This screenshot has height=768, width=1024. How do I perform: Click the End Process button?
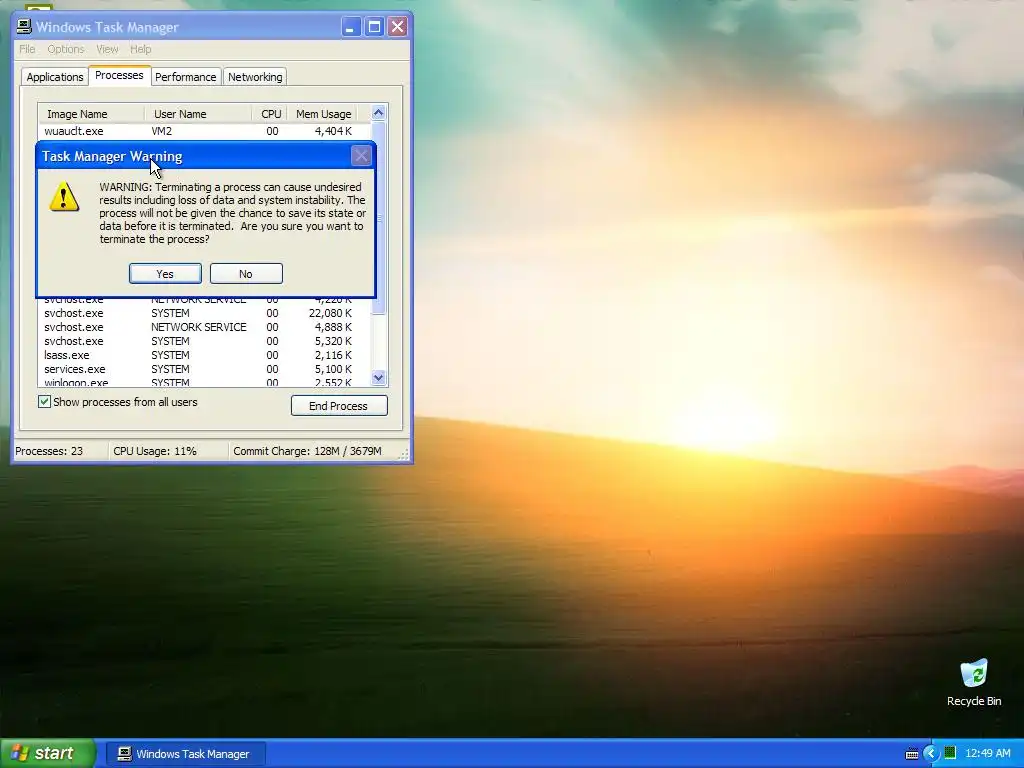(x=339, y=406)
